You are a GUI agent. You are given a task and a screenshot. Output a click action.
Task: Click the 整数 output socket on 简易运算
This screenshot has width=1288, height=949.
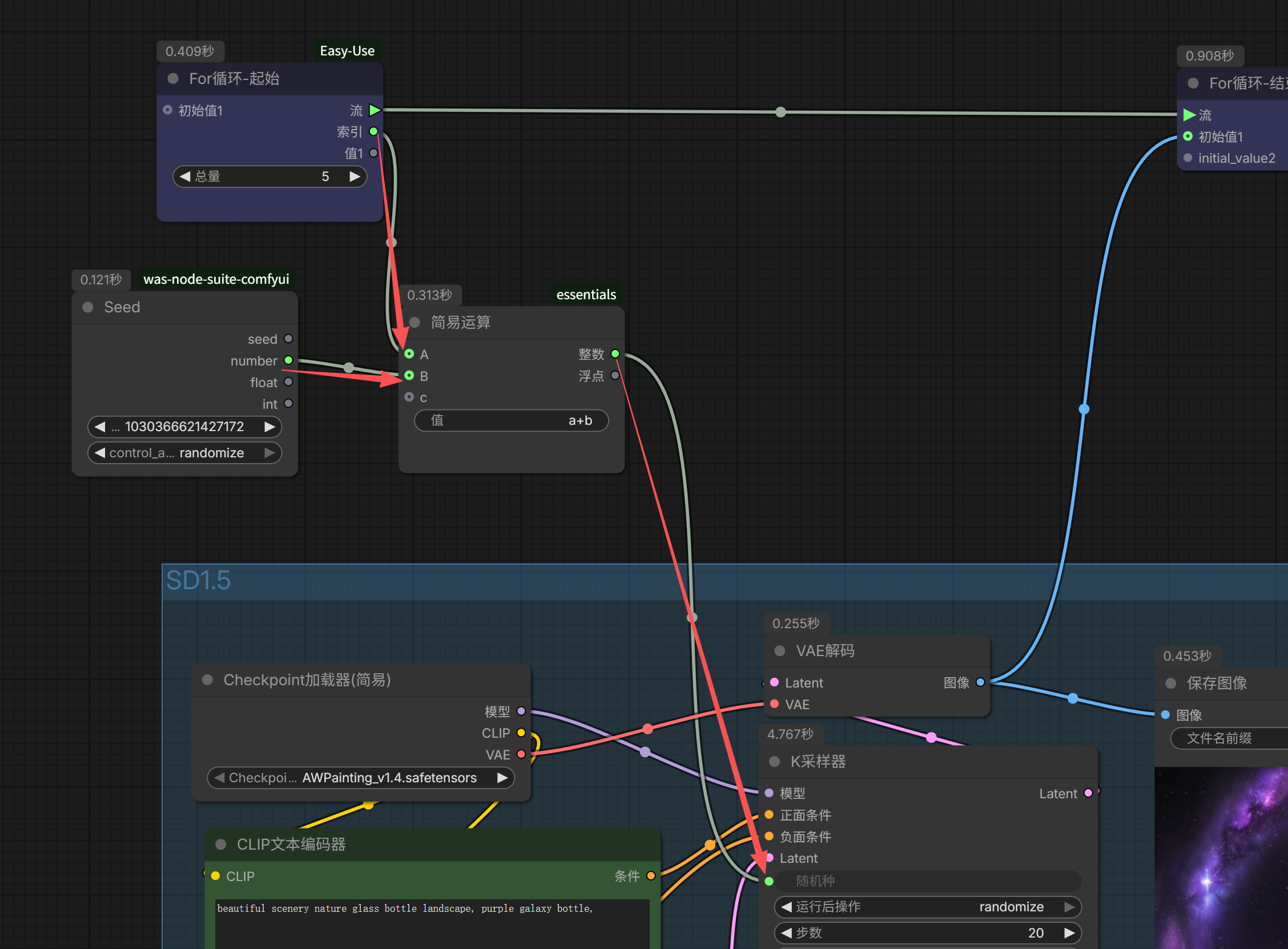pyautogui.click(x=615, y=354)
